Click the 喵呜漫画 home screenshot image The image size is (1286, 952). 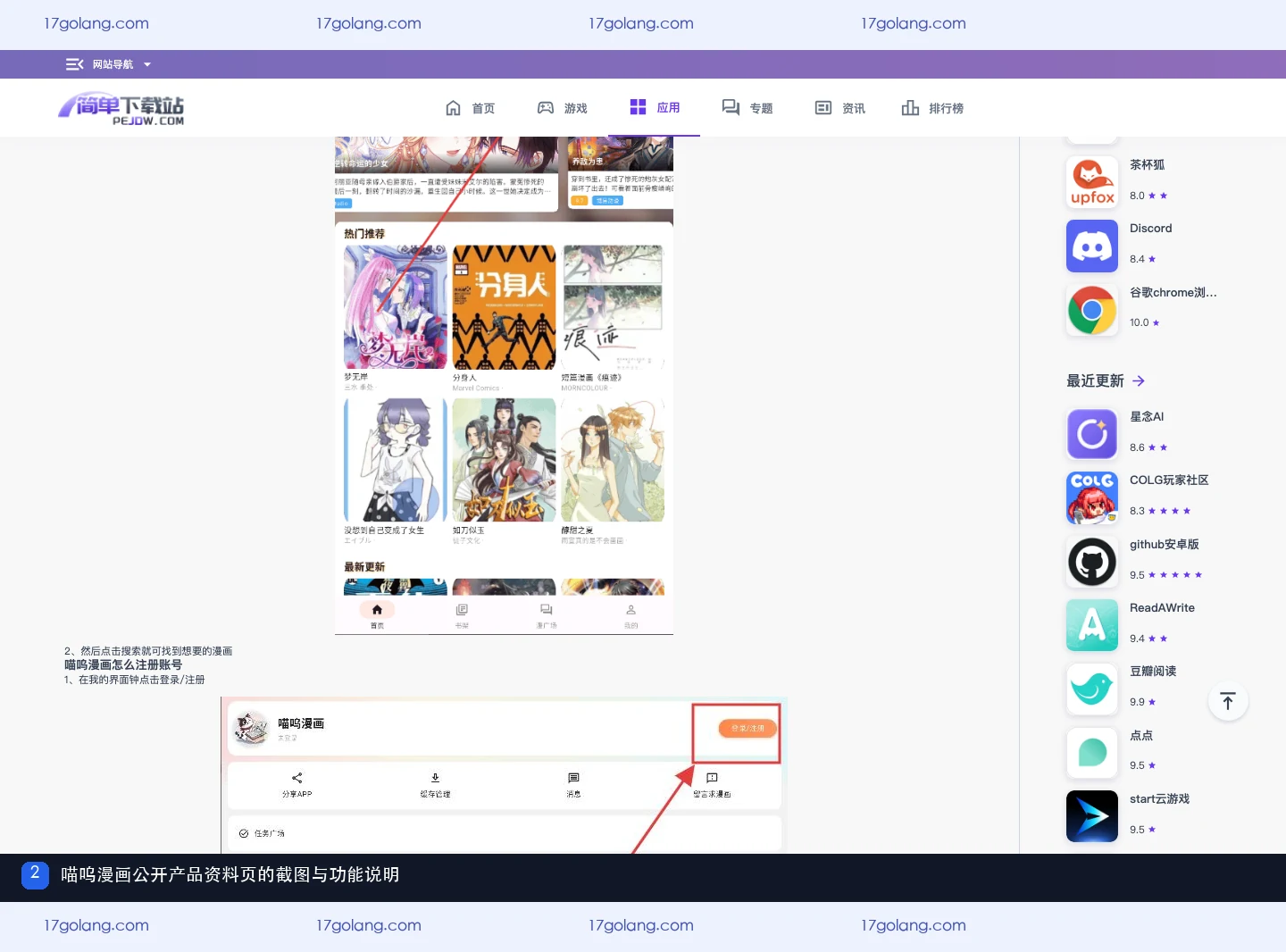pyautogui.click(x=504, y=386)
